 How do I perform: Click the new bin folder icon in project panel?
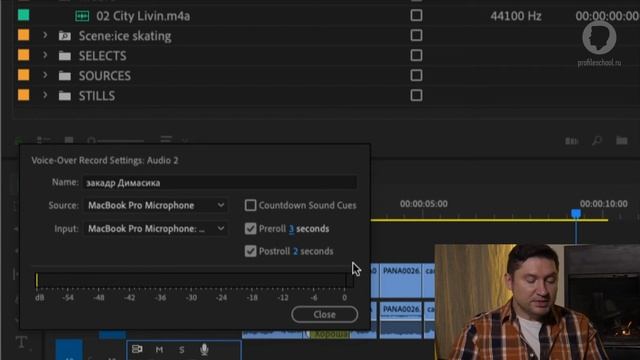[x=622, y=141]
